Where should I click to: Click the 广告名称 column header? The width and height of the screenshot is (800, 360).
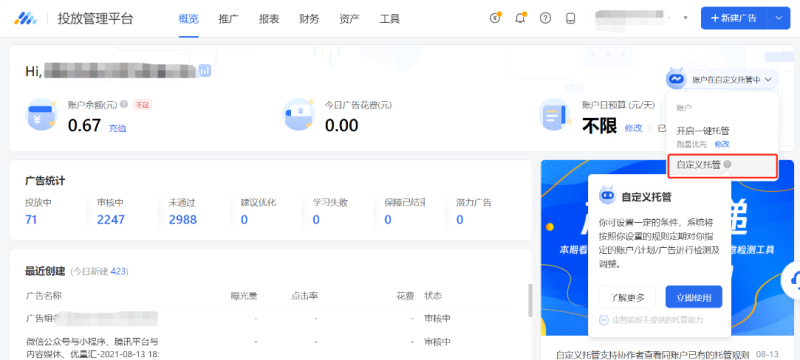(x=43, y=296)
